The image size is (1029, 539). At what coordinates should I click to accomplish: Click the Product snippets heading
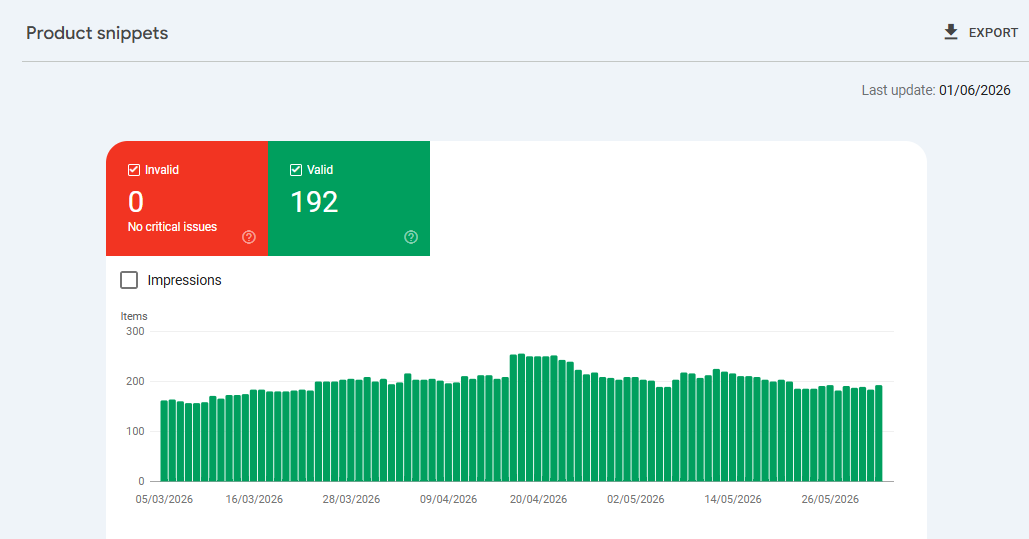(x=97, y=33)
